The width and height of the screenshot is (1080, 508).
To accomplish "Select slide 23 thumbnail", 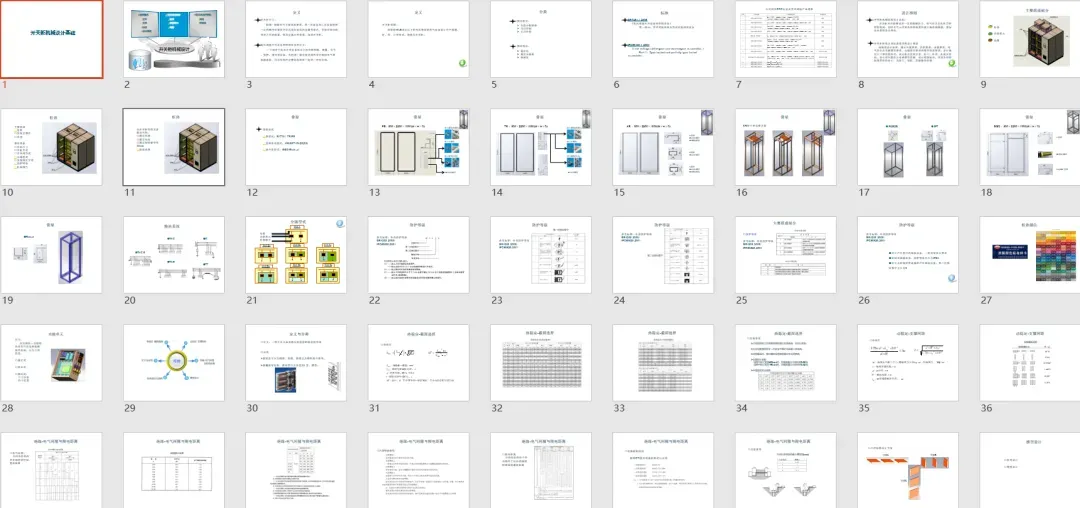I will point(541,255).
